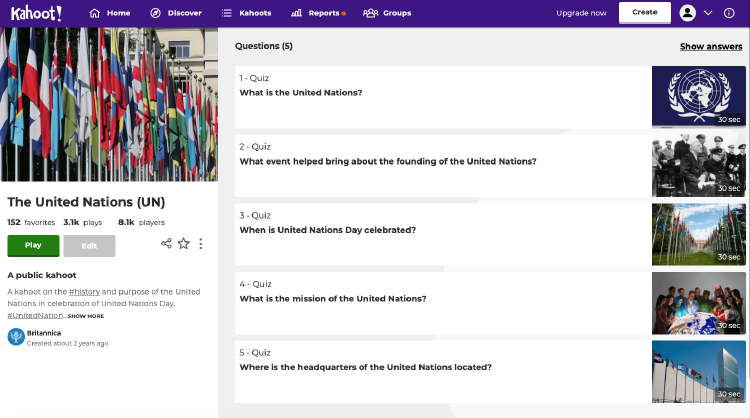Open the Groups page

387,13
